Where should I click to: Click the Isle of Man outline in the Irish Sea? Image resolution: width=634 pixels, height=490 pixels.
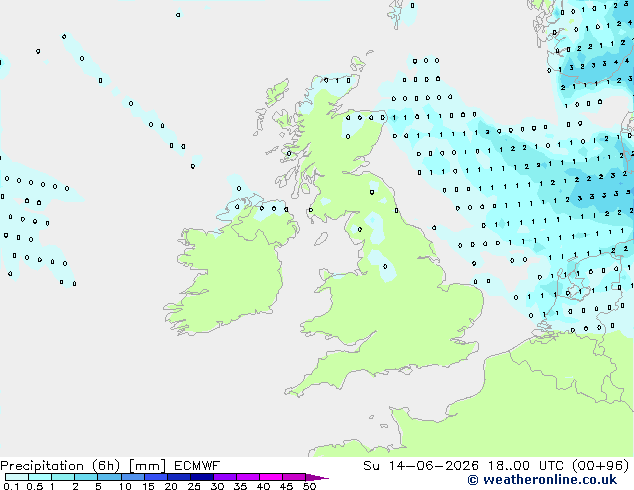[321, 239]
